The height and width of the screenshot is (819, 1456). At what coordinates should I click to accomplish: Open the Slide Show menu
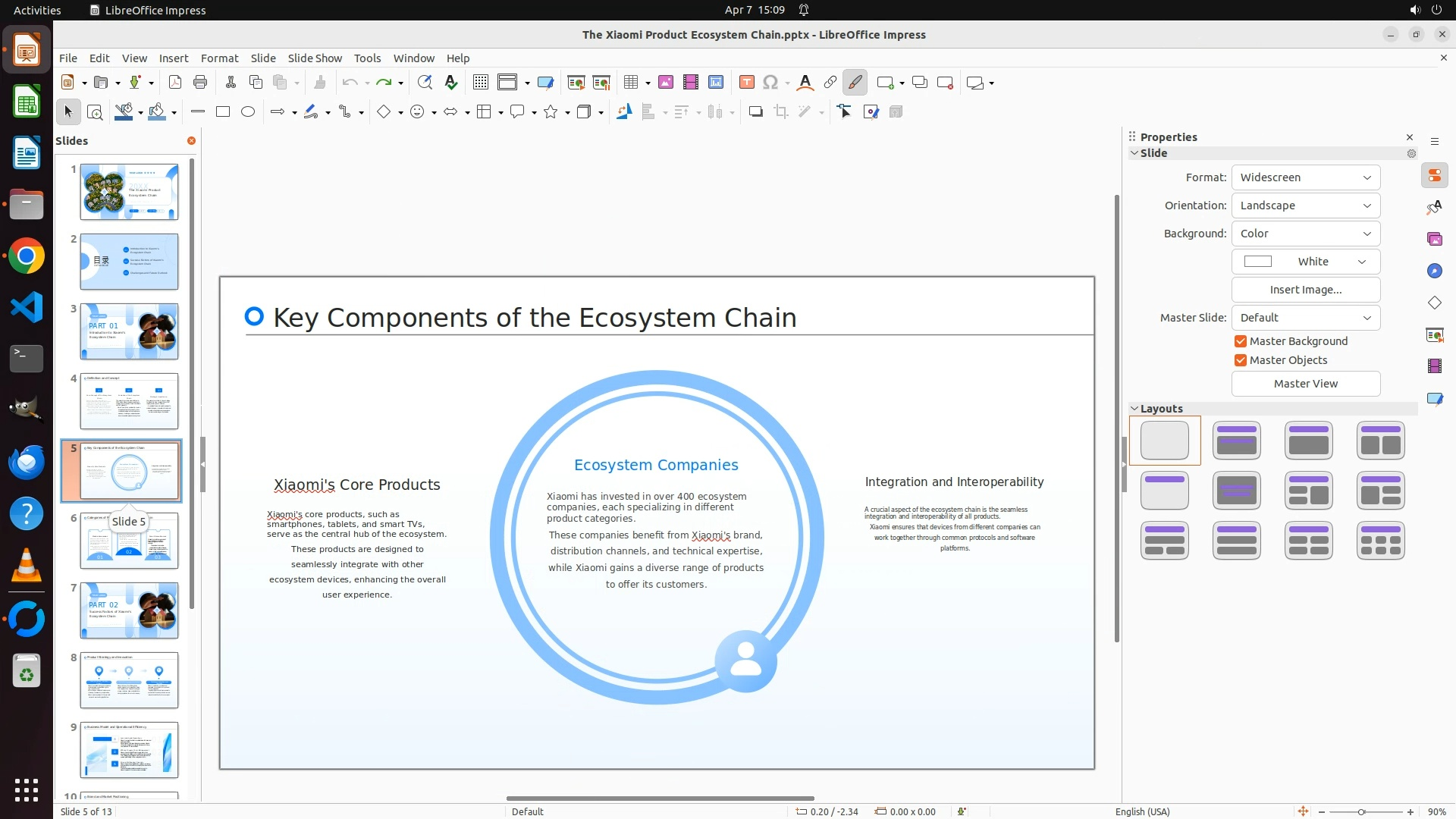pos(315,58)
